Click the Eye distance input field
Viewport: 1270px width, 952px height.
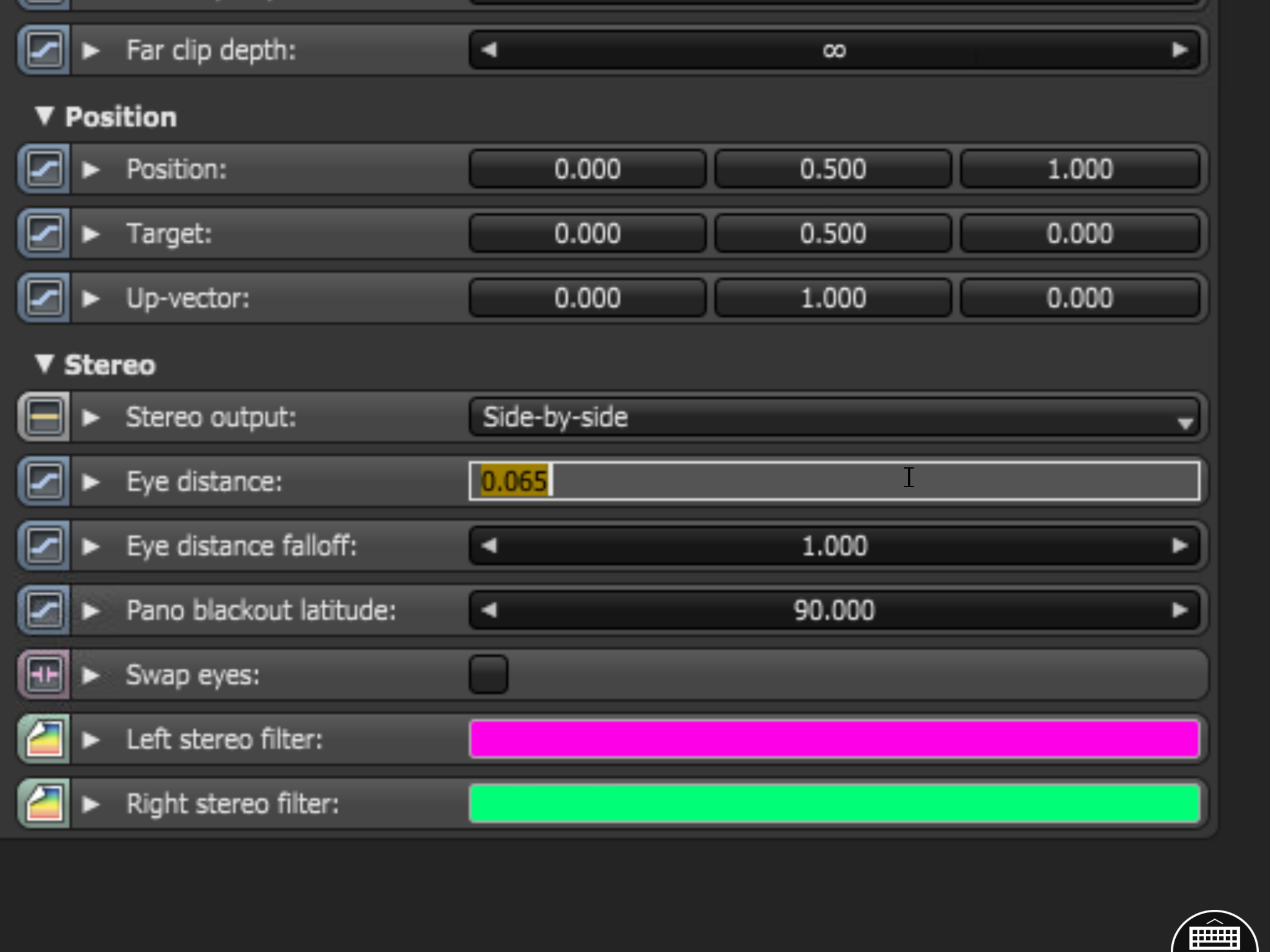point(834,482)
